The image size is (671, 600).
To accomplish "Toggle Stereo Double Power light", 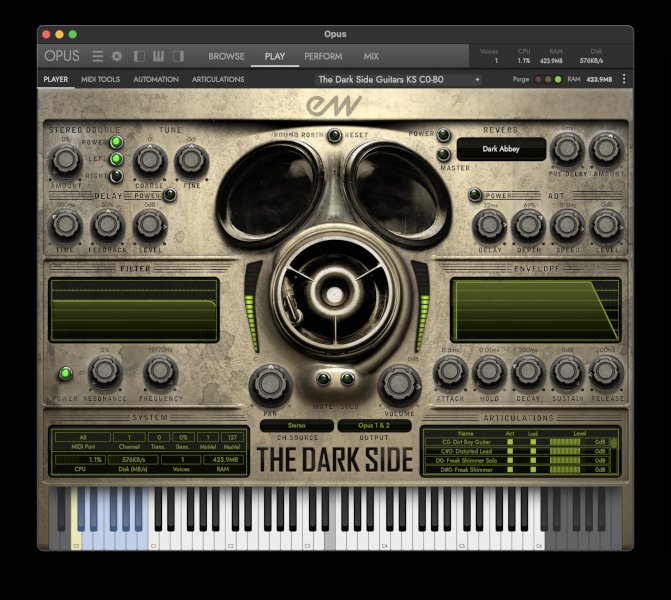I will [x=116, y=142].
